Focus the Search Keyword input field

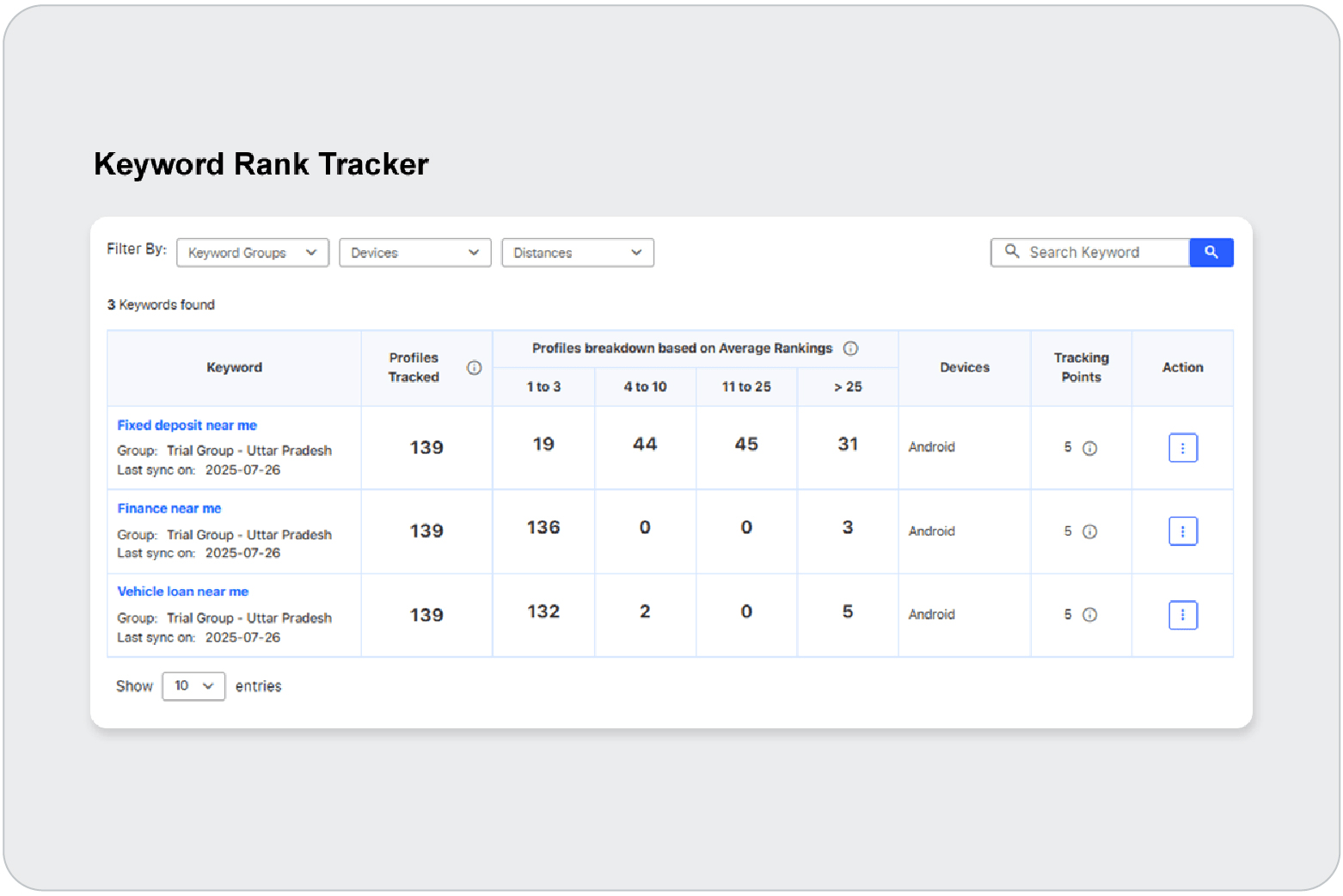(1101, 253)
